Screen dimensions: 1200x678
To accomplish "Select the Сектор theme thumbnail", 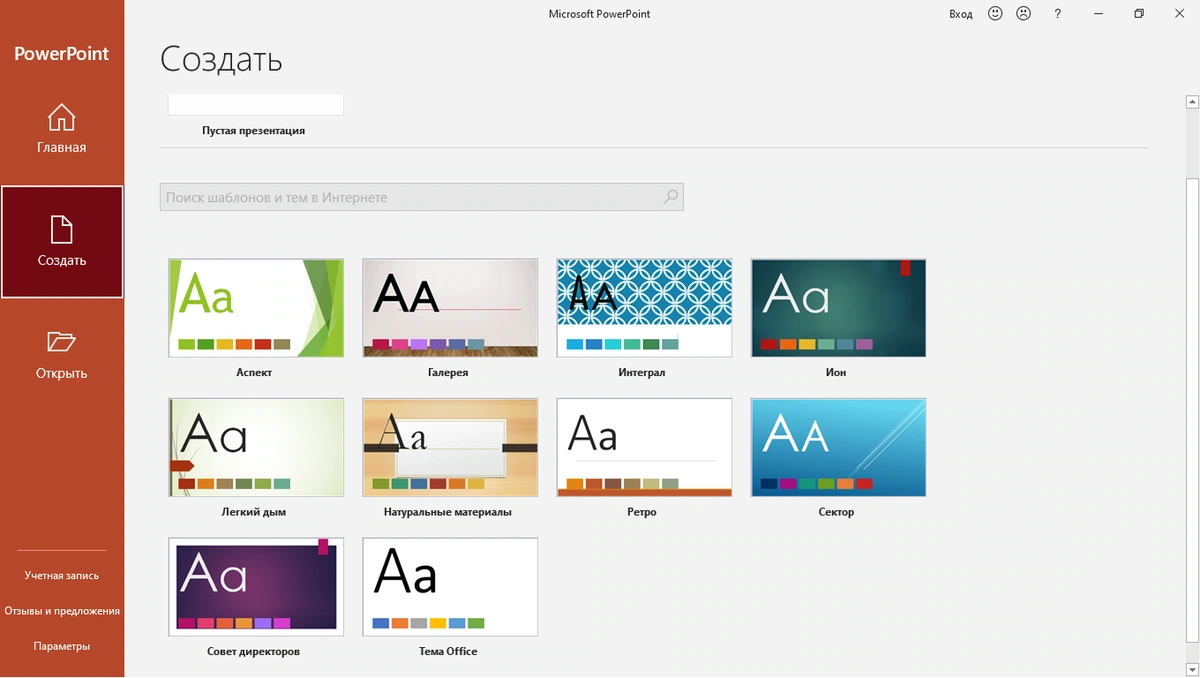I will (x=838, y=448).
